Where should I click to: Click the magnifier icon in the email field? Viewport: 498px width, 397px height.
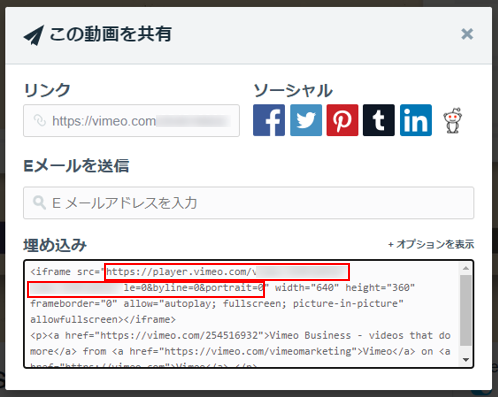pos(39,203)
